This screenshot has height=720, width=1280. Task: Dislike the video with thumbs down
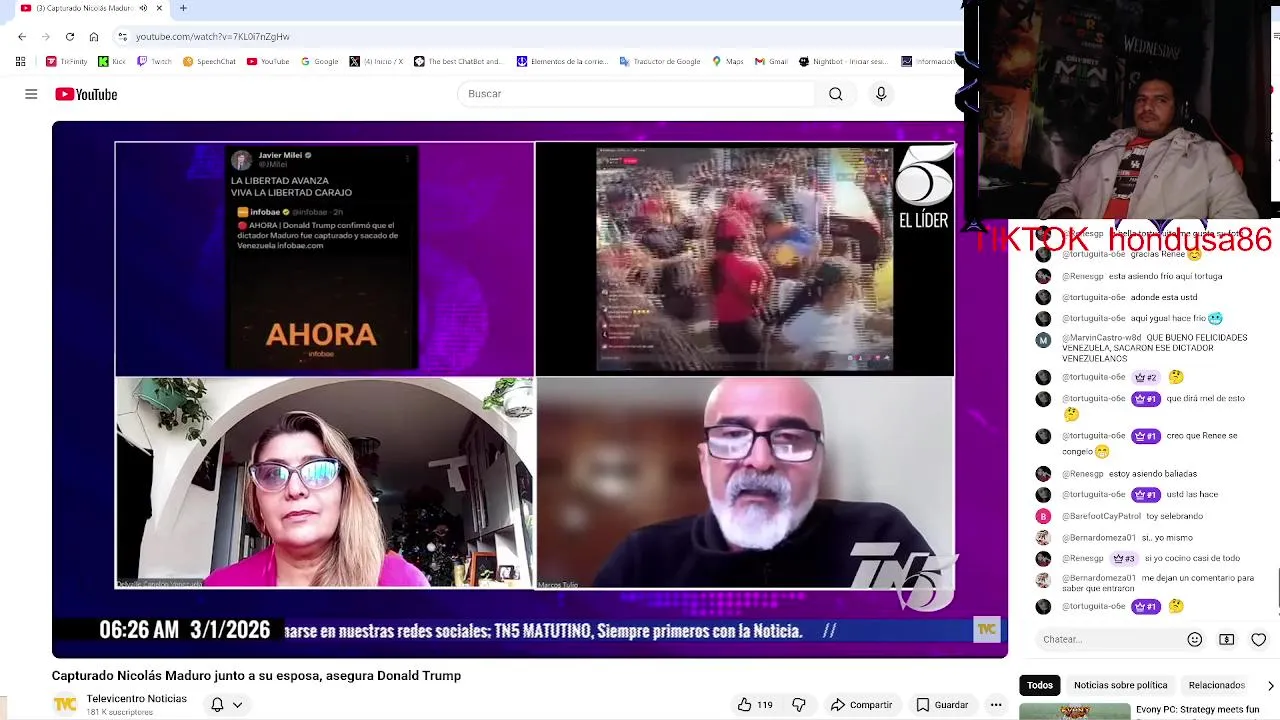798,705
